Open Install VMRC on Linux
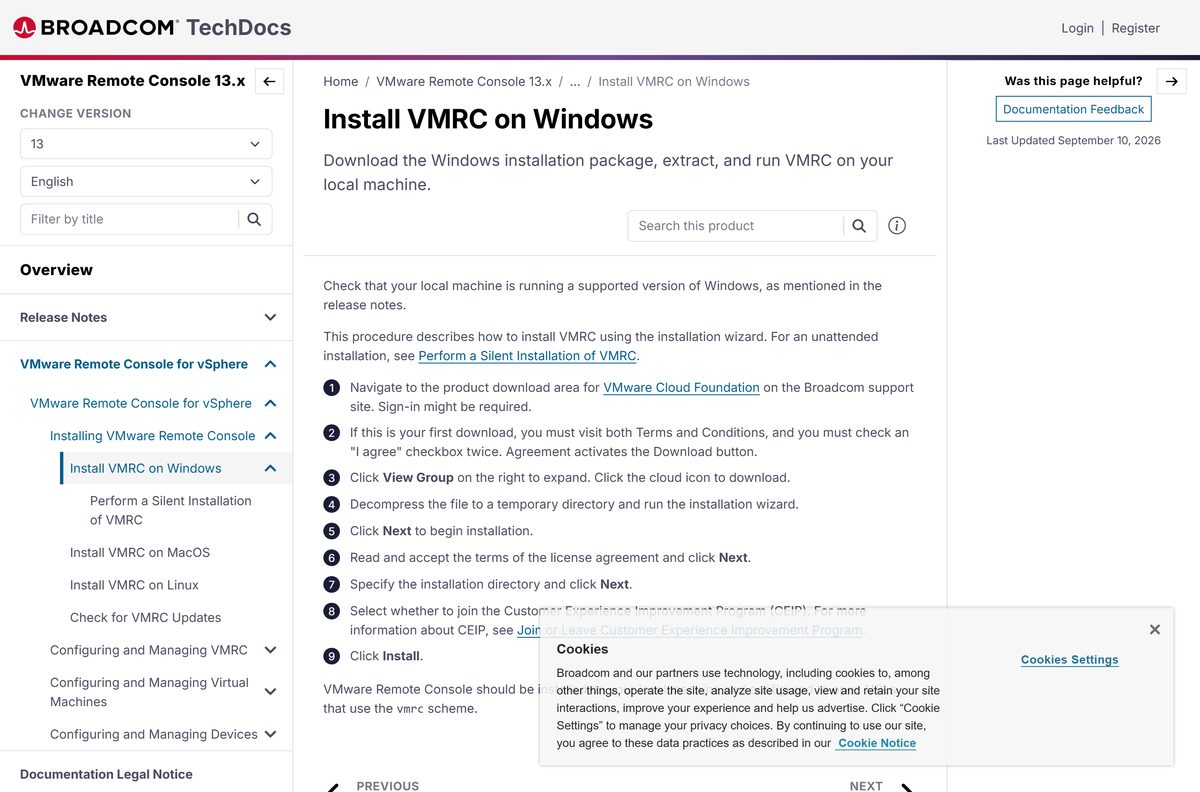This screenshot has width=1200, height=792. pos(134,585)
